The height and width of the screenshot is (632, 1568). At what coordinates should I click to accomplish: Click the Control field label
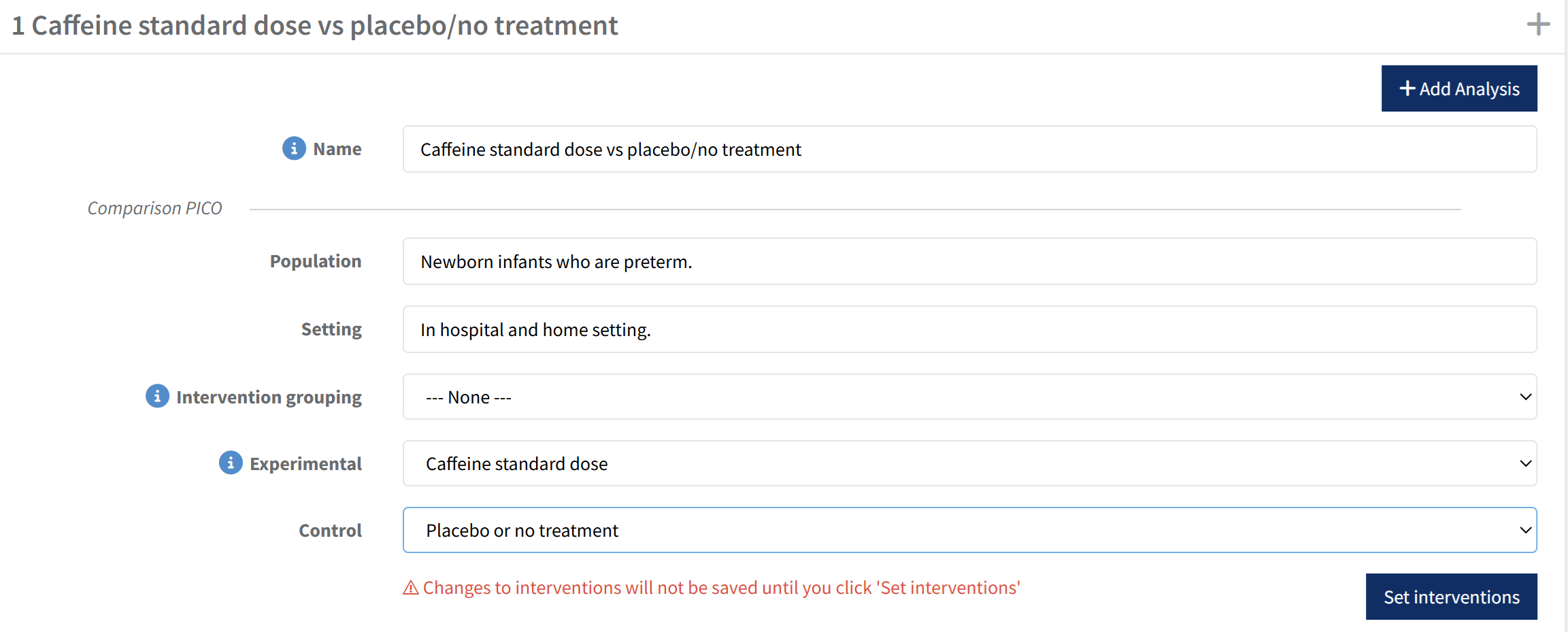[x=330, y=531]
